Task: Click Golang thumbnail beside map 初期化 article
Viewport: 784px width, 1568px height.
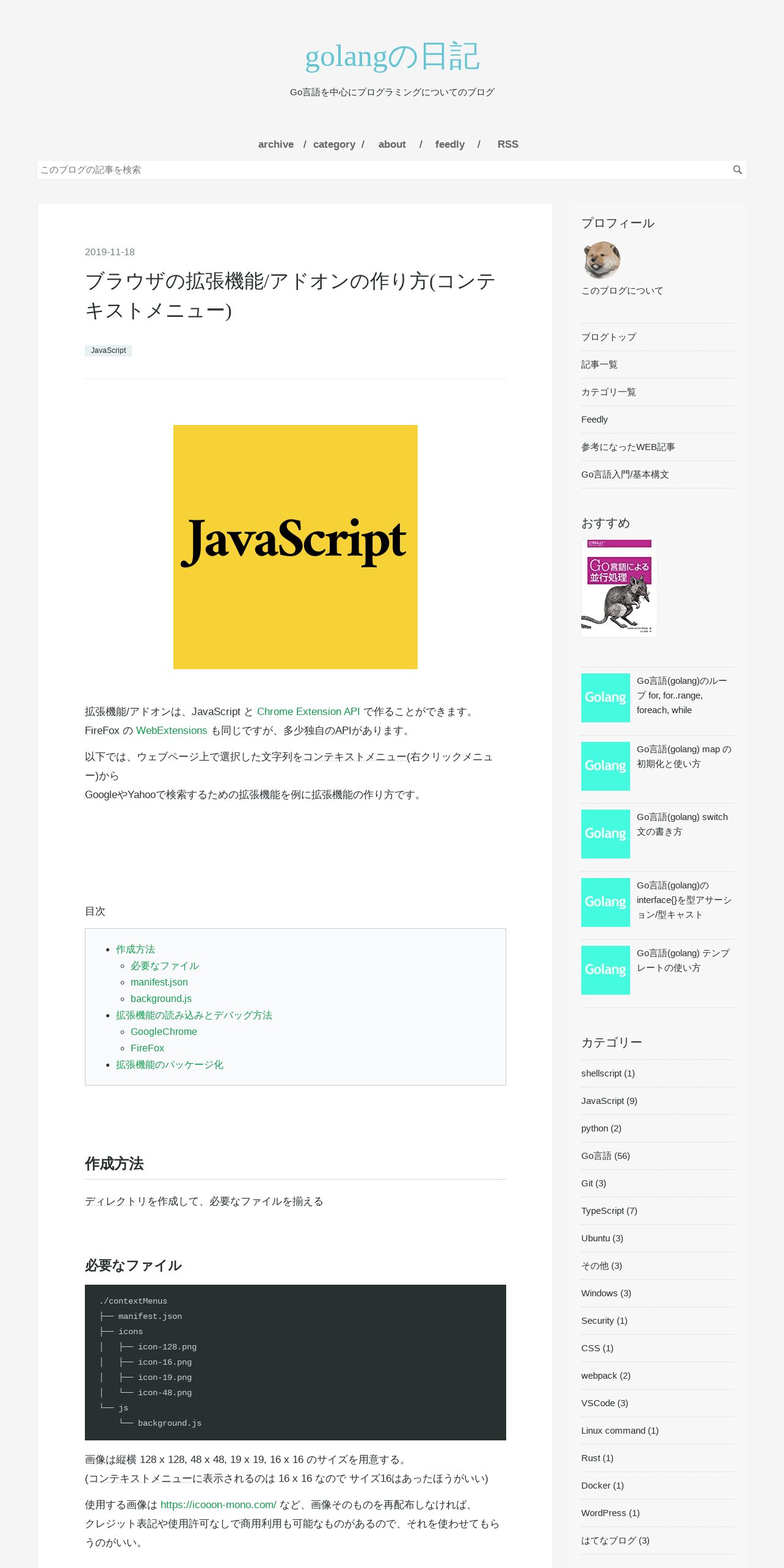Action: pos(606,766)
